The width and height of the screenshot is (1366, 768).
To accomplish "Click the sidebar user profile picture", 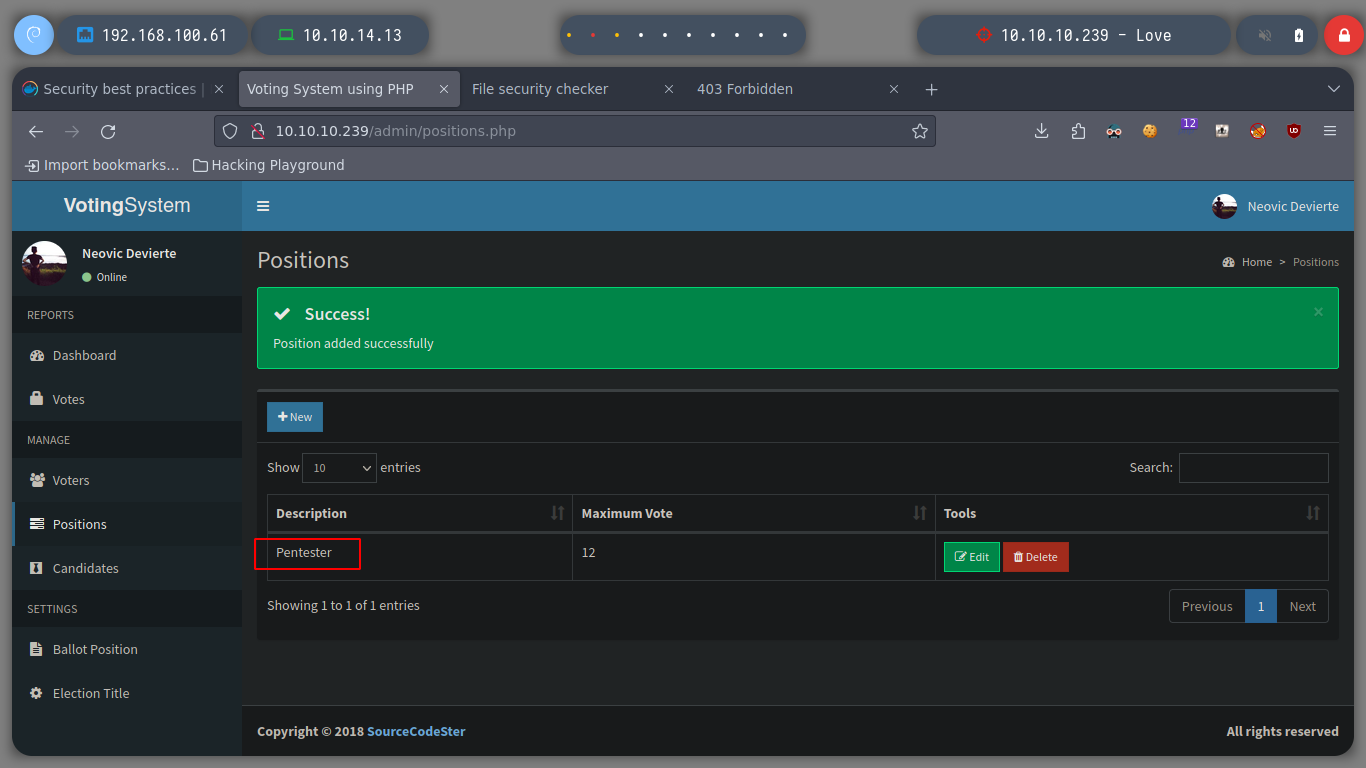I will tap(44, 263).
